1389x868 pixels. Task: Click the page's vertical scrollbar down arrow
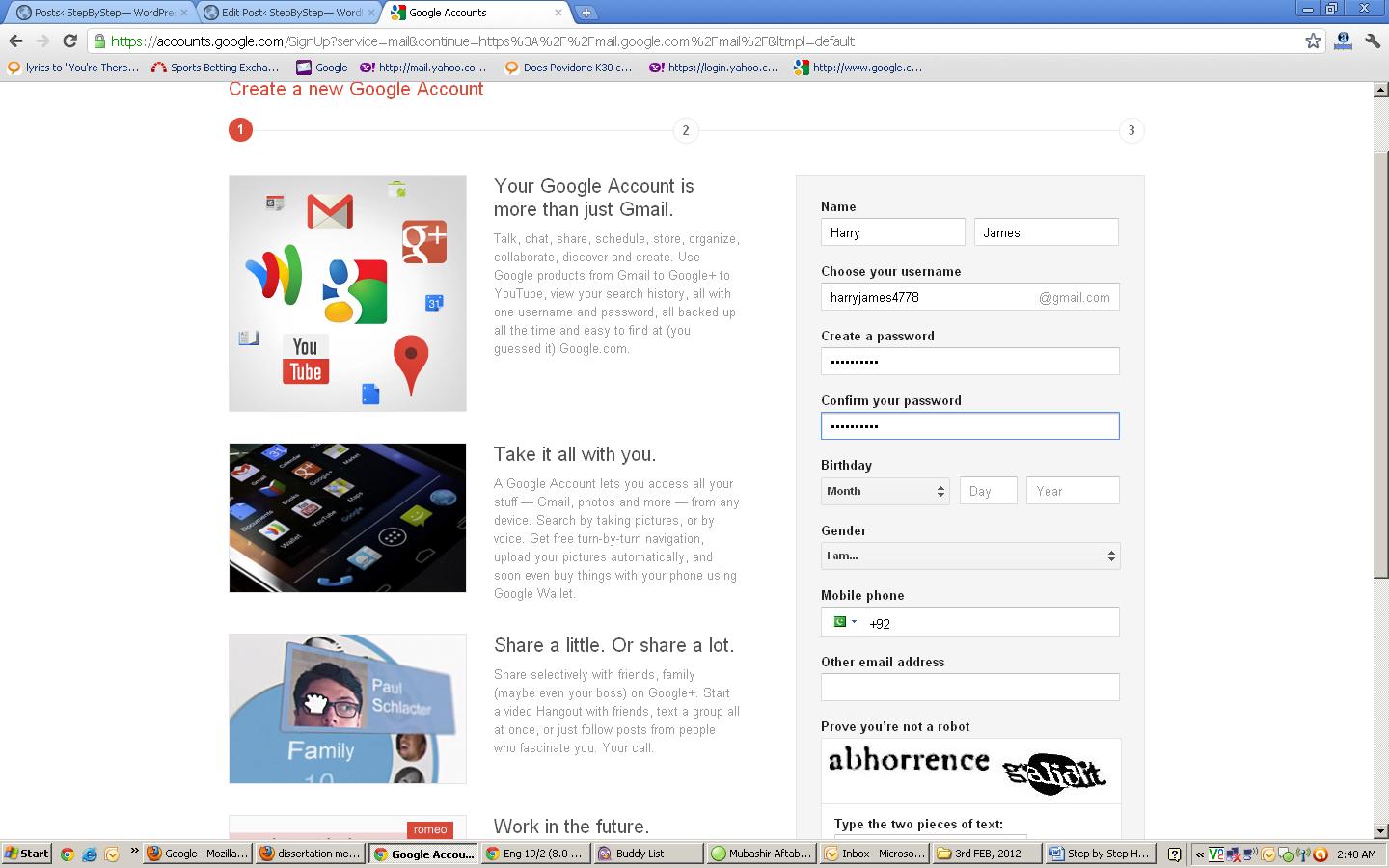click(x=1380, y=830)
